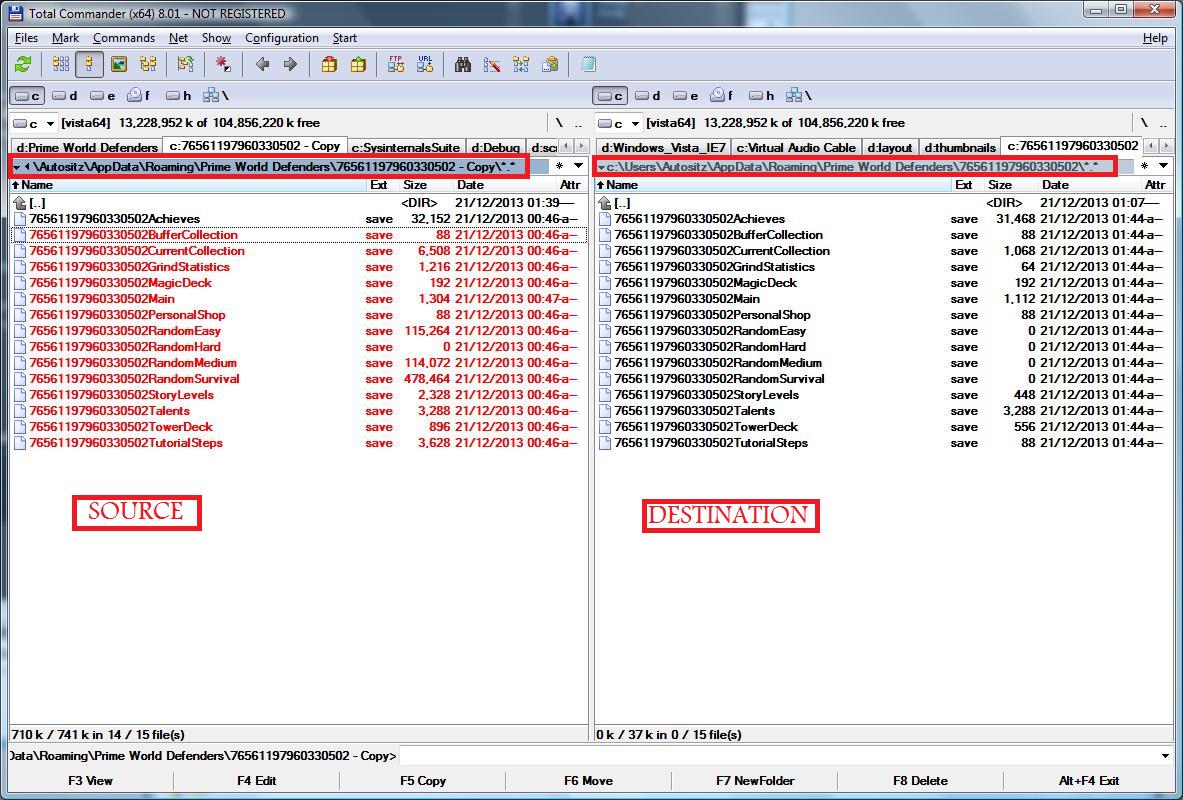Open the FTP connect toolbar icon
1183x800 pixels.
[396, 65]
